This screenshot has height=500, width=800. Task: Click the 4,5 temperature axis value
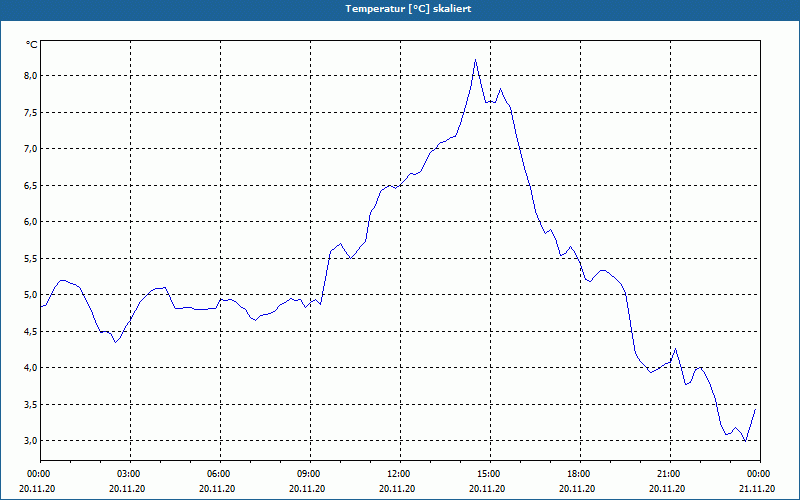pos(32,331)
